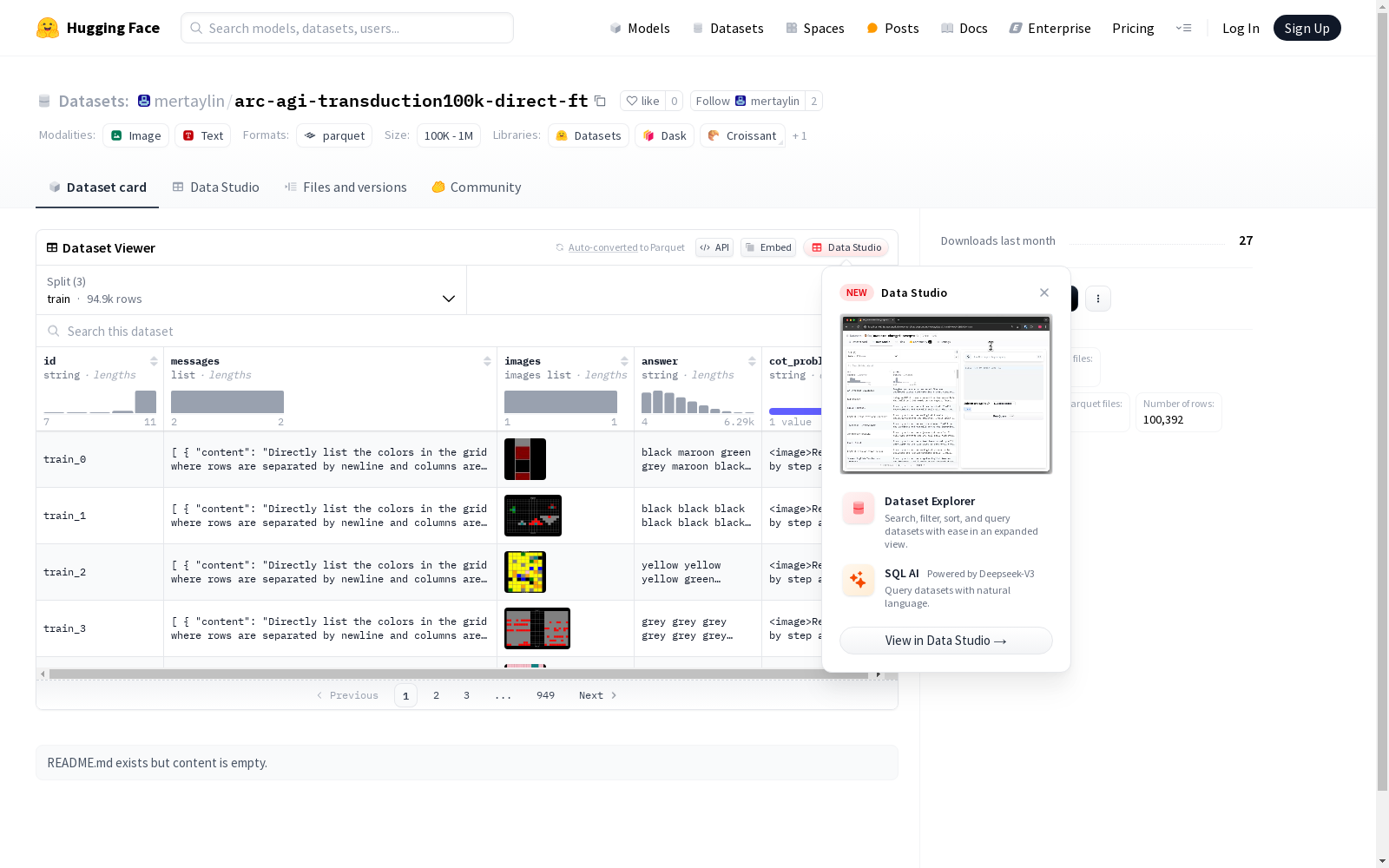Open the train_0 image thumbnail
The height and width of the screenshot is (868, 1389).
click(x=525, y=459)
